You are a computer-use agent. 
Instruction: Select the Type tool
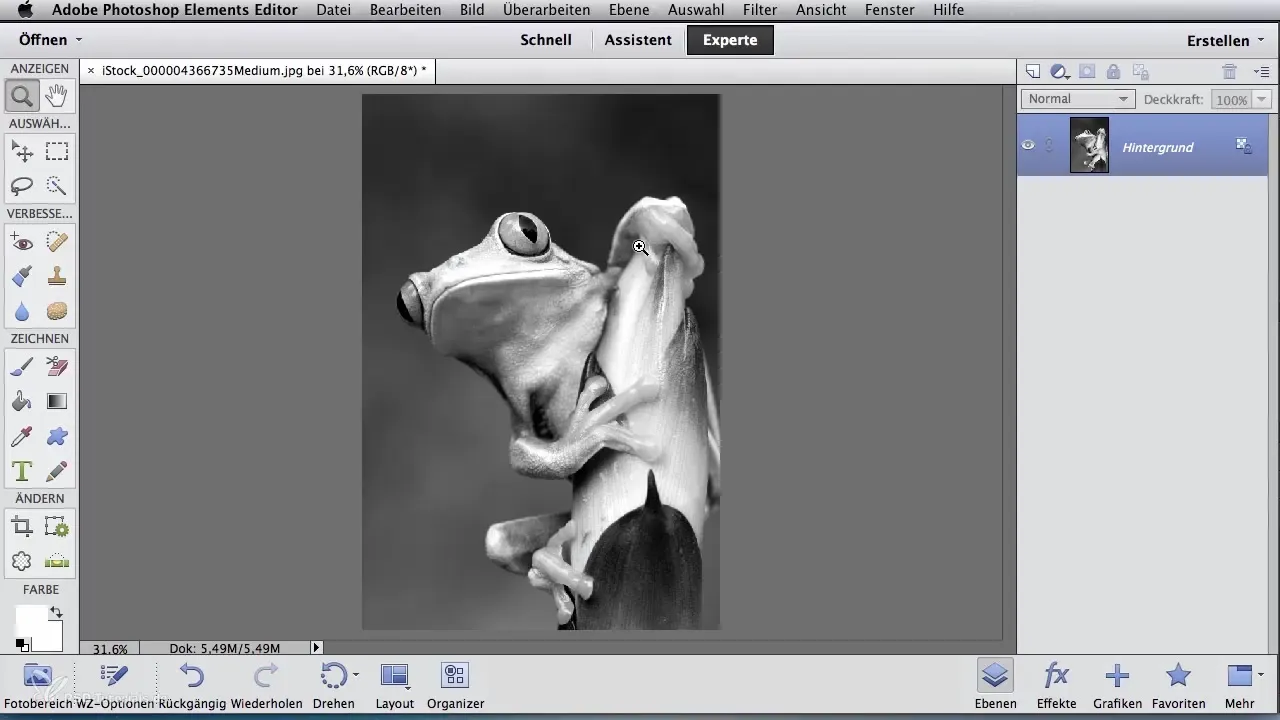point(22,470)
